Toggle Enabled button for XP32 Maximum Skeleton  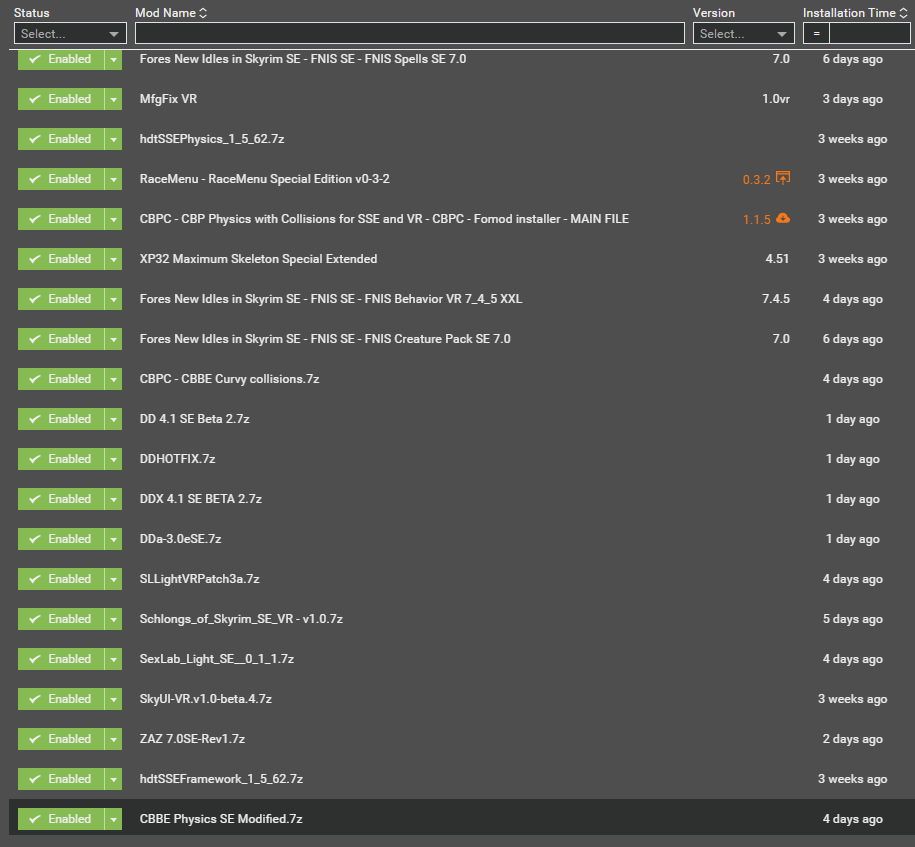(x=61, y=259)
